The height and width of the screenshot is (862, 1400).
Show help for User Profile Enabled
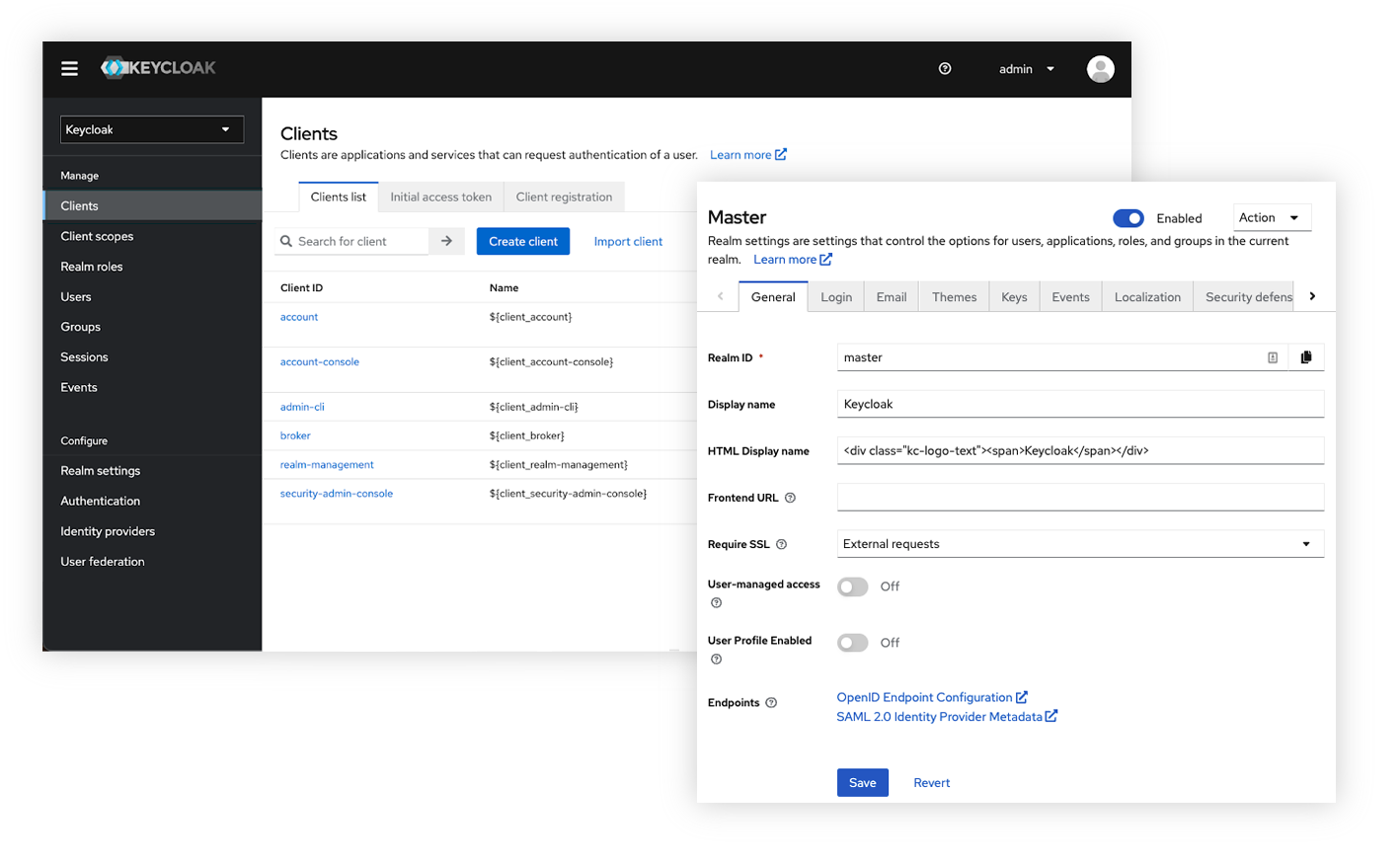point(716,659)
